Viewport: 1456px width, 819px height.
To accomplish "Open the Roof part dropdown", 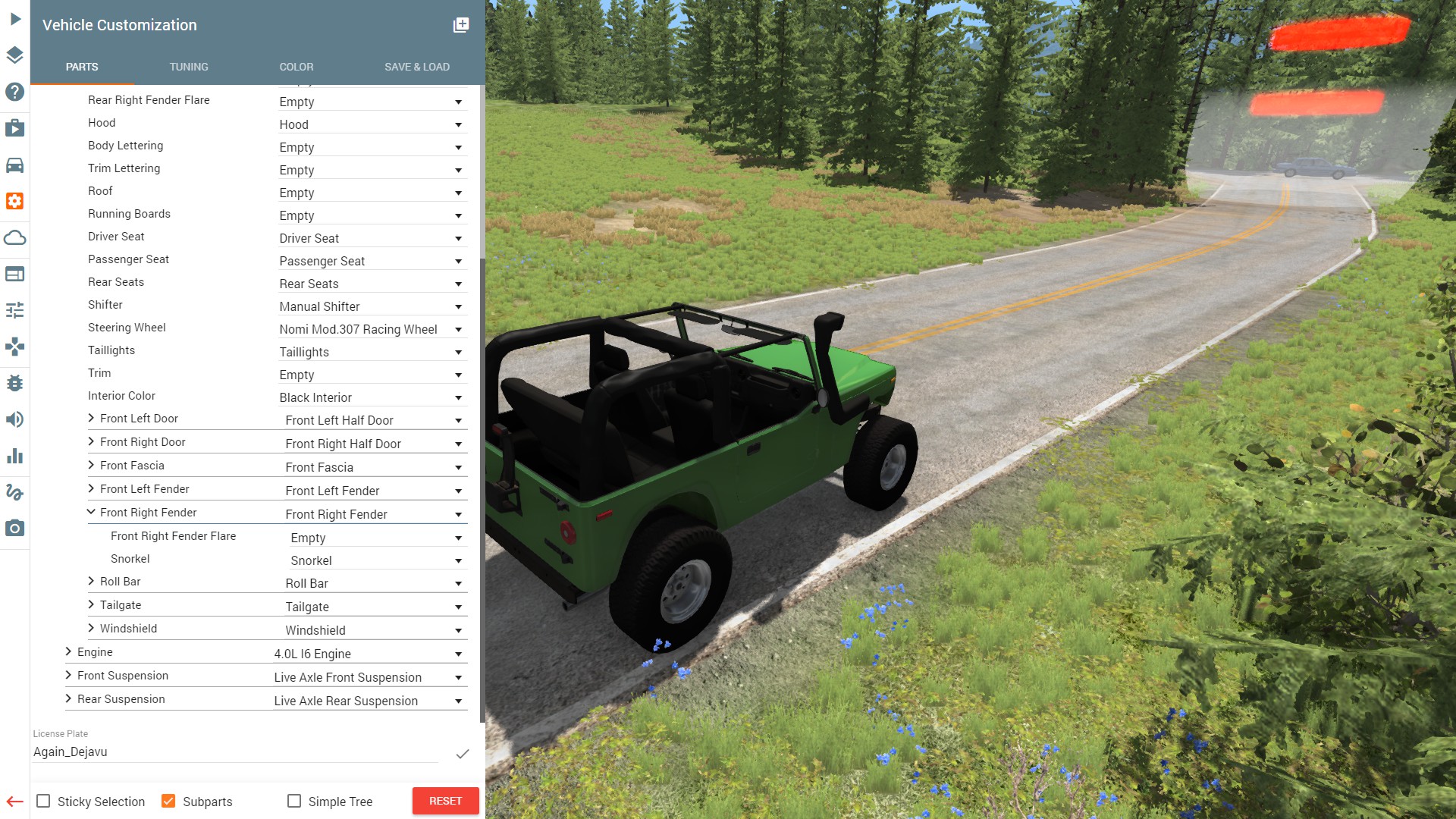I will (372, 193).
